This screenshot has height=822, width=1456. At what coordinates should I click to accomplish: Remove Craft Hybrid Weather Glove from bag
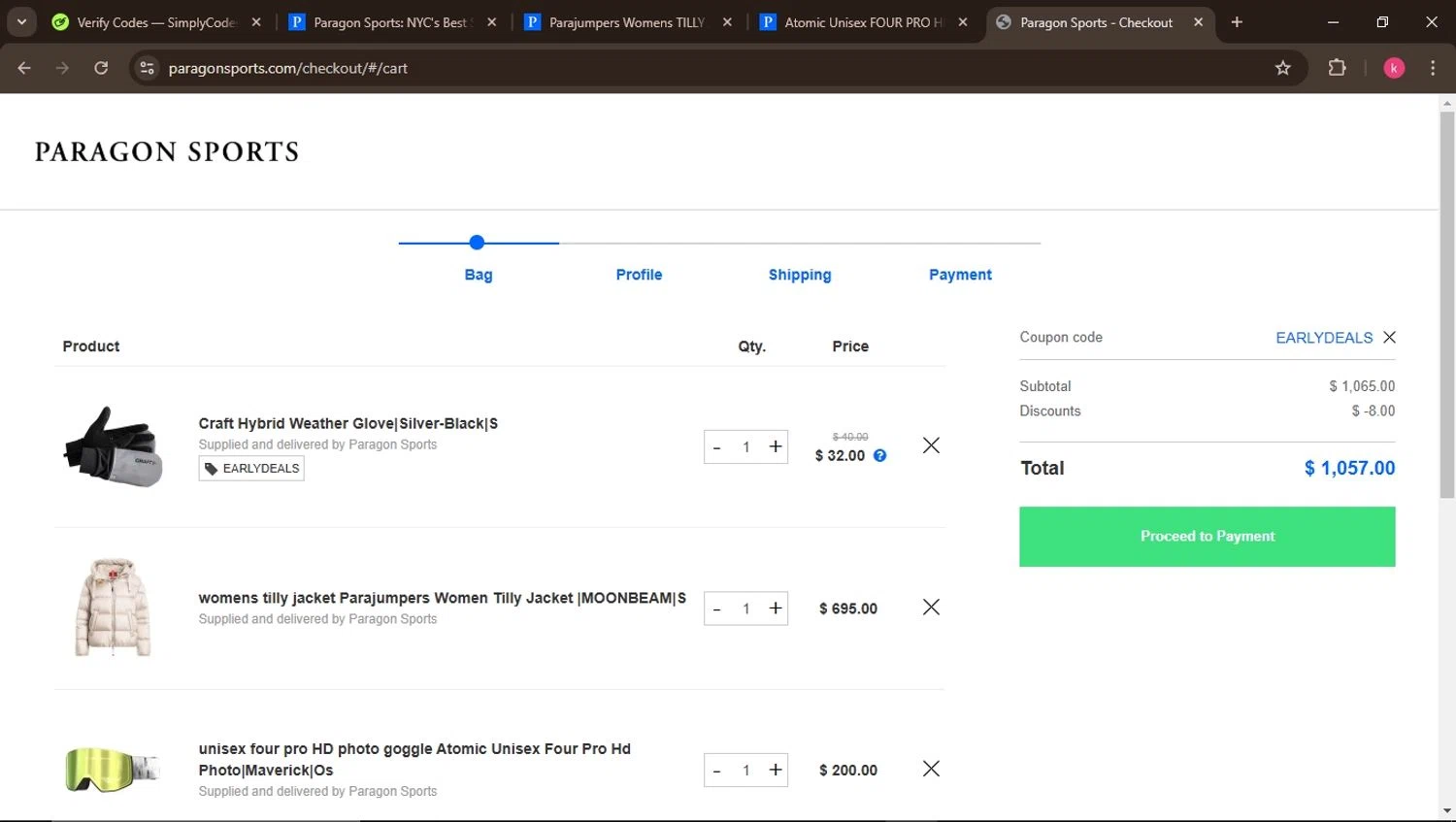pos(931,445)
